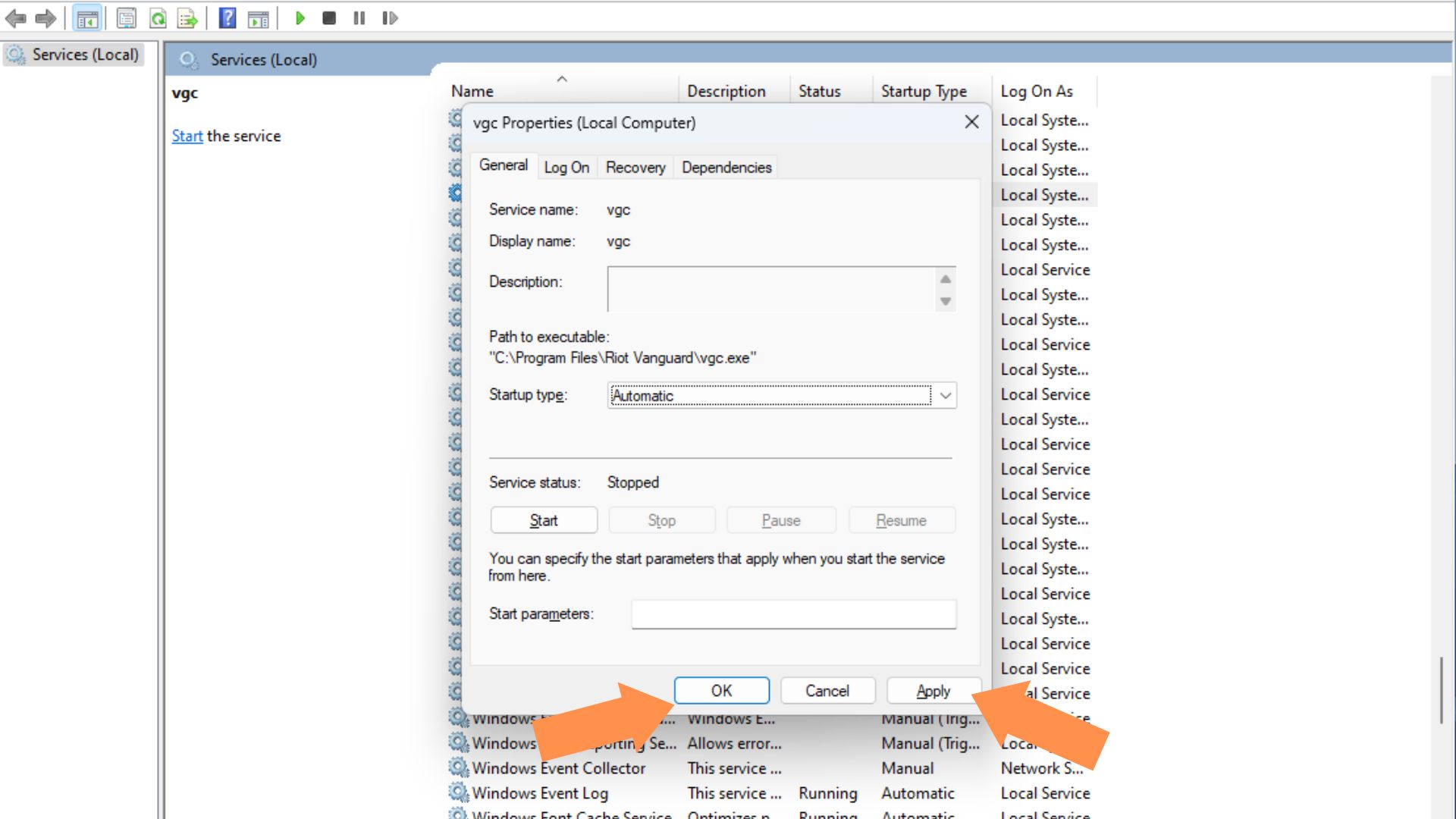Expand the Startup type dropdown

point(944,395)
